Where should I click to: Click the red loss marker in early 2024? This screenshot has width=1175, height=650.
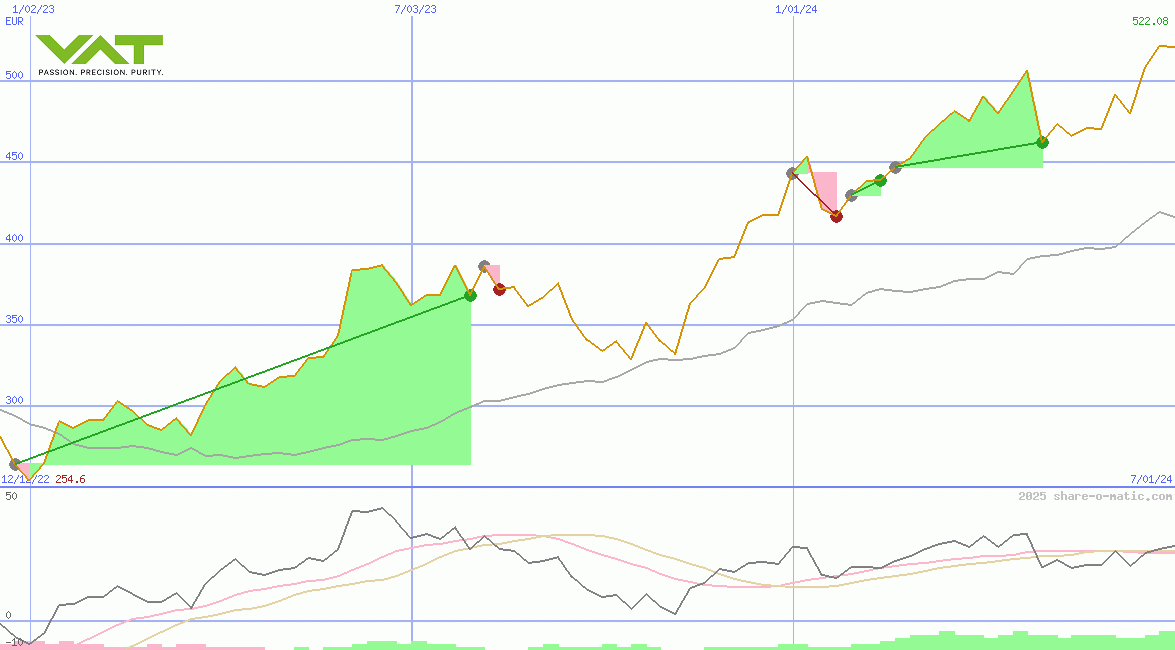point(836,216)
